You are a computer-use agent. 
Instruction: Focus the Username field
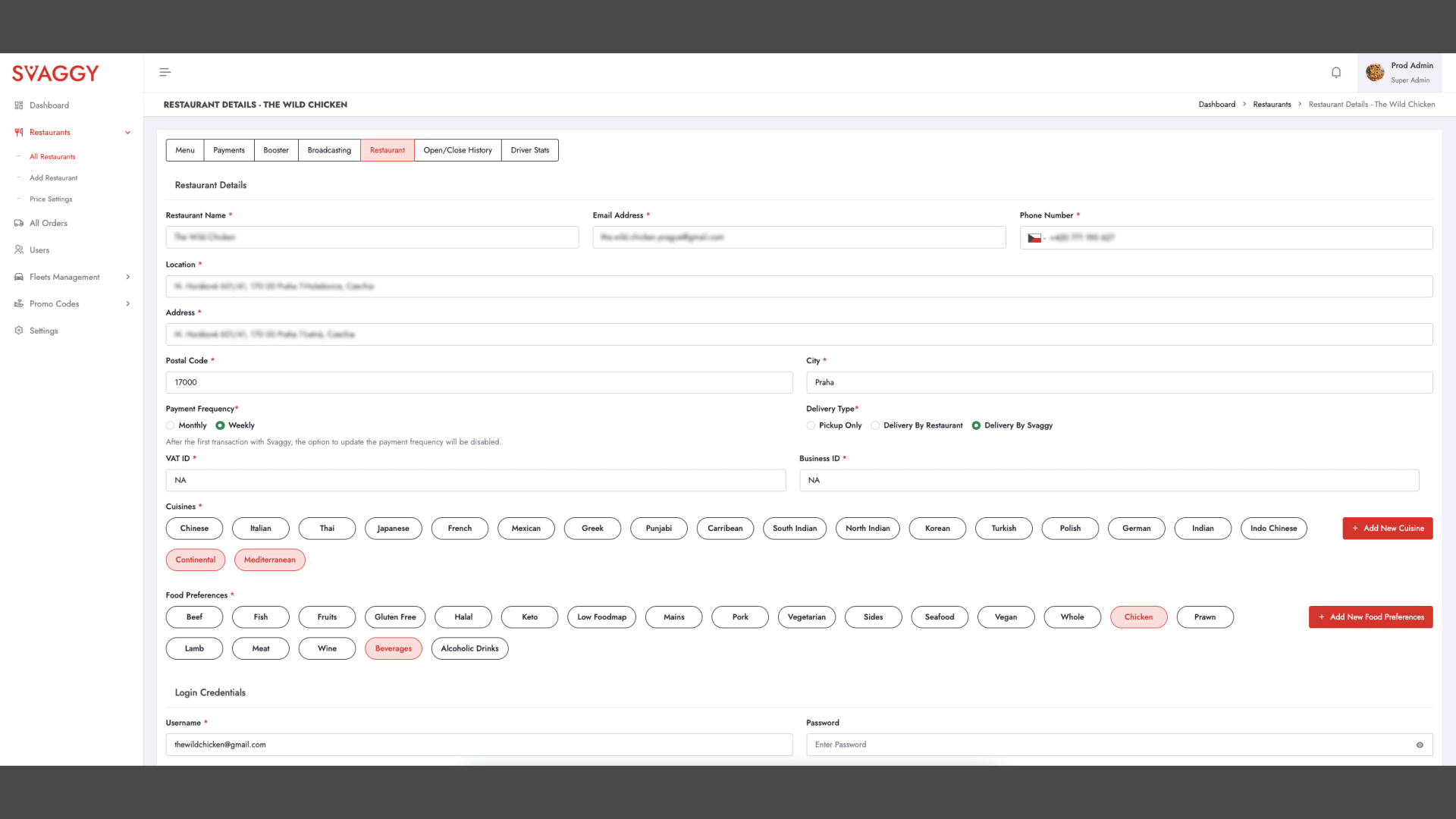click(x=479, y=745)
